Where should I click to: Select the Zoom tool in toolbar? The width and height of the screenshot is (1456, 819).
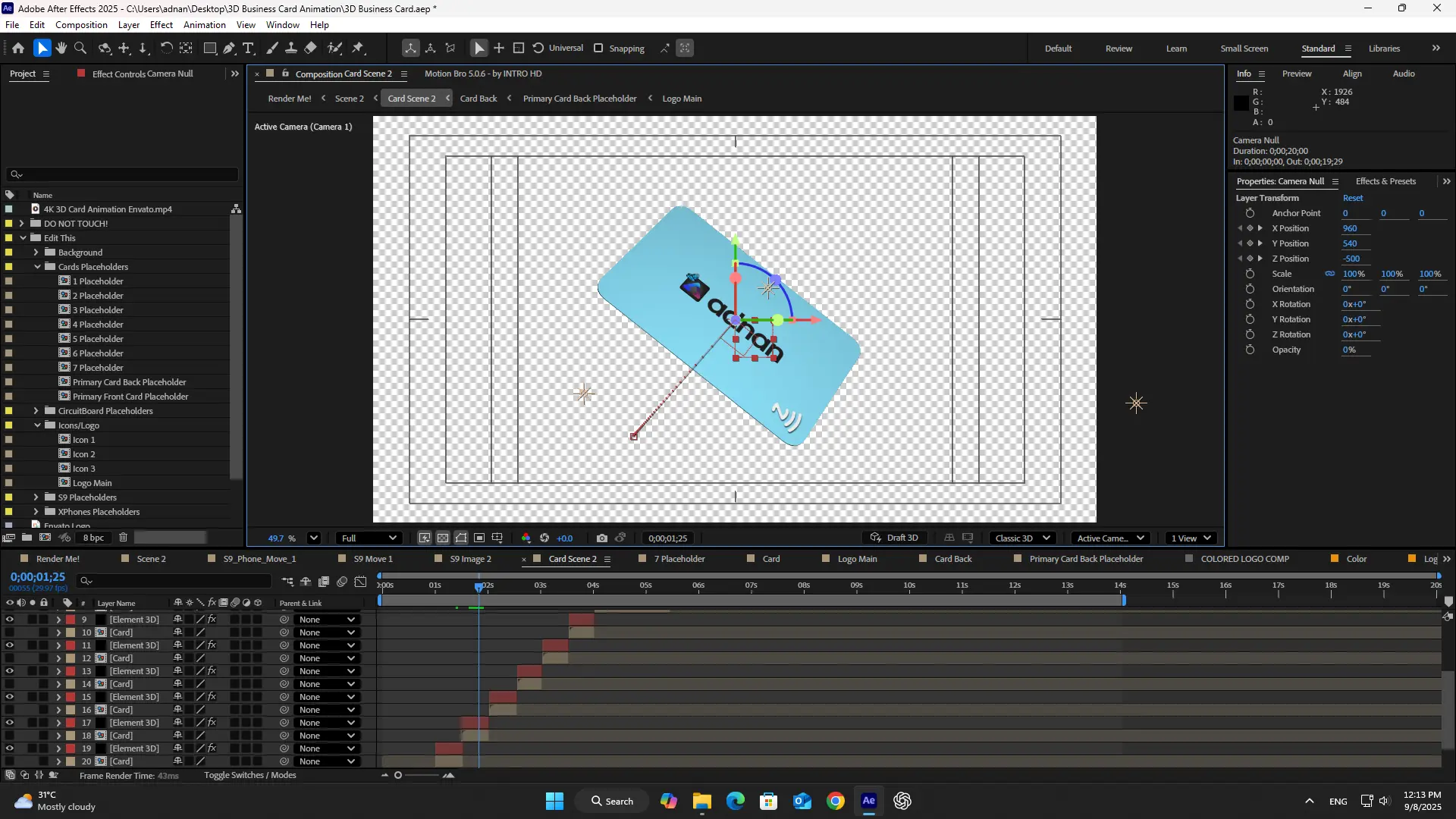(x=80, y=48)
